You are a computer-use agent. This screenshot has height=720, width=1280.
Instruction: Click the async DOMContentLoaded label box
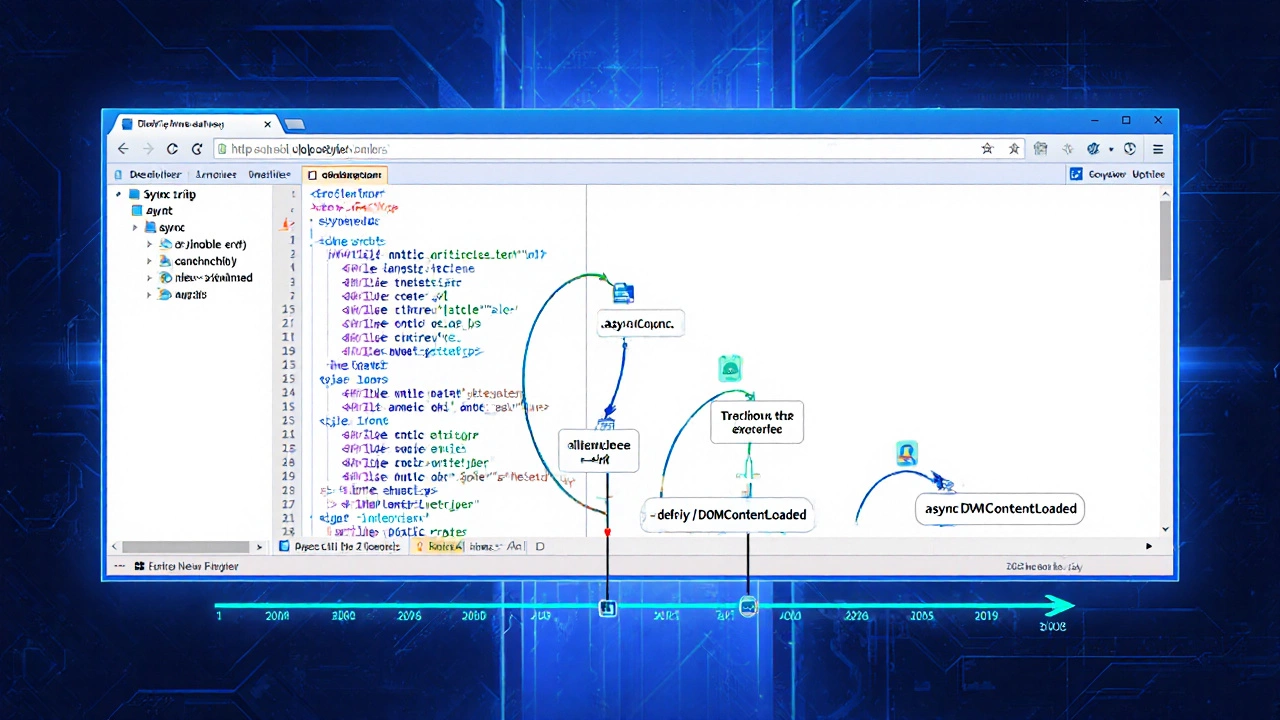[1000, 508]
